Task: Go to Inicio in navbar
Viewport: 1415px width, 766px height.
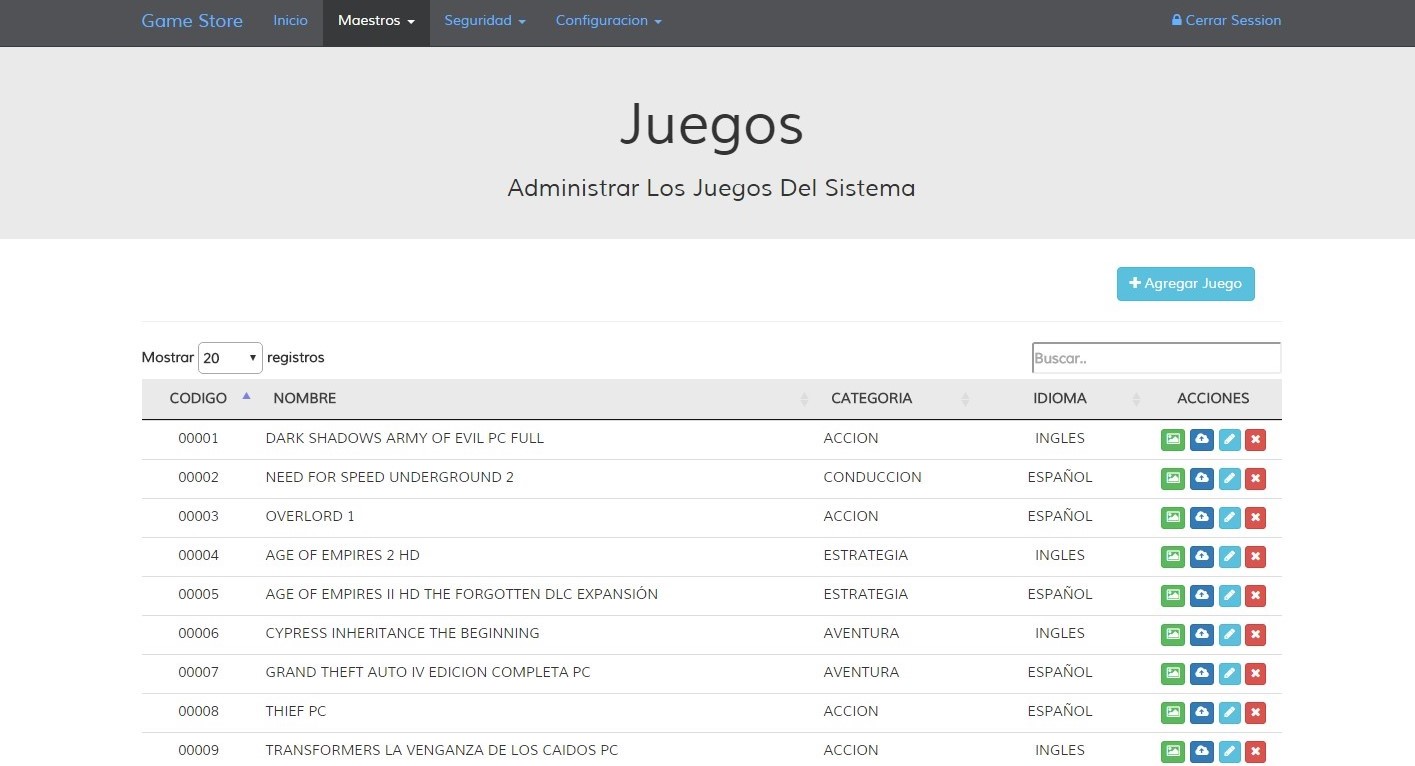Action: tap(290, 21)
